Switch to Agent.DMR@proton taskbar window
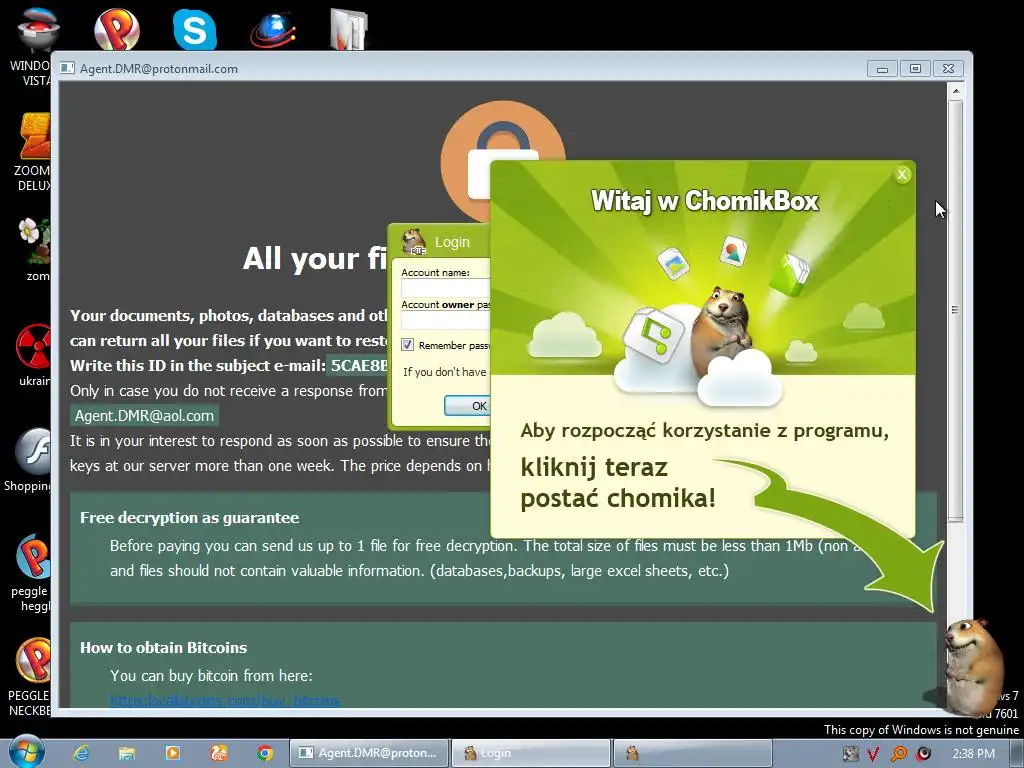1024x768 pixels. [x=369, y=753]
